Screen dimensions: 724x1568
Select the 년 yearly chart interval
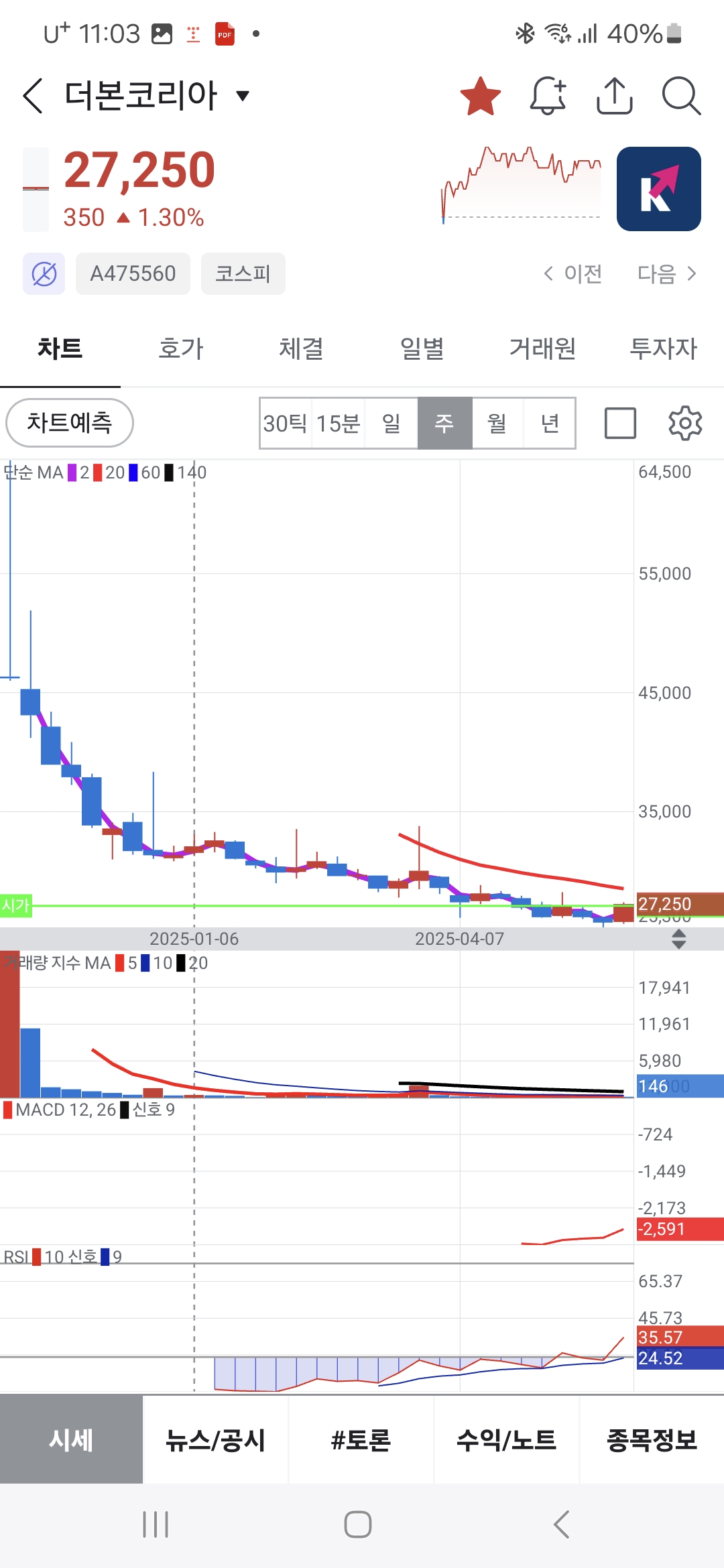click(x=550, y=423)
